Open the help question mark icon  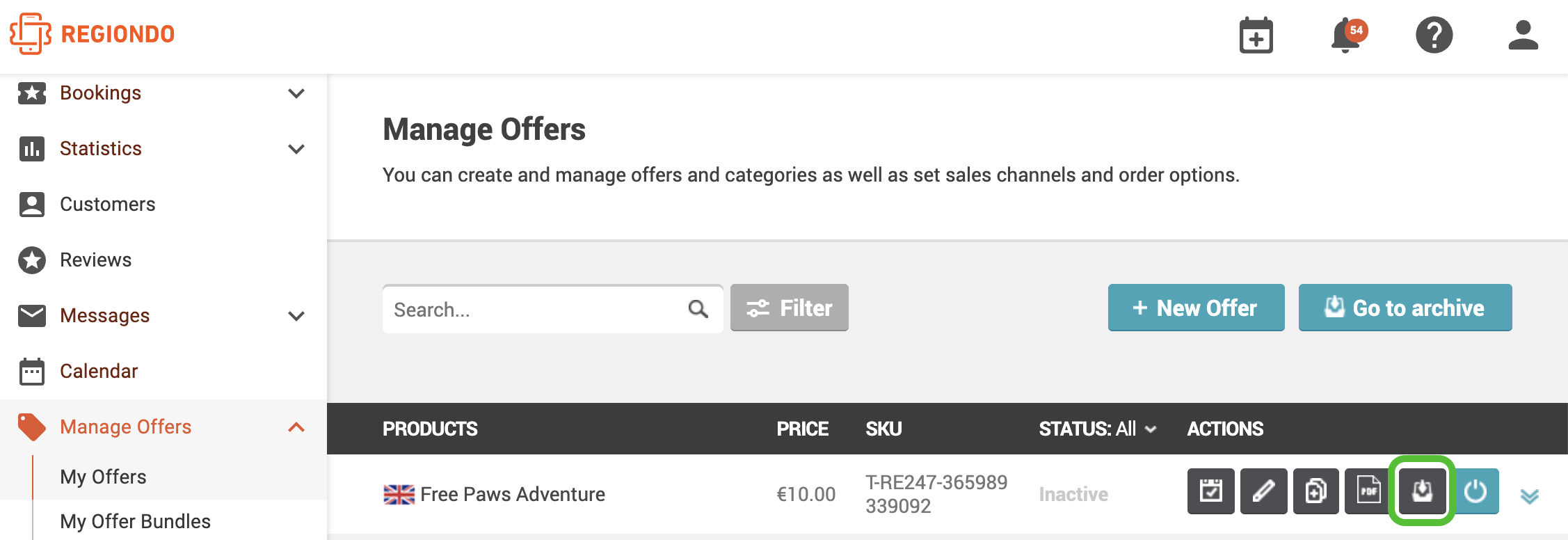click(x=1434, y=35)
